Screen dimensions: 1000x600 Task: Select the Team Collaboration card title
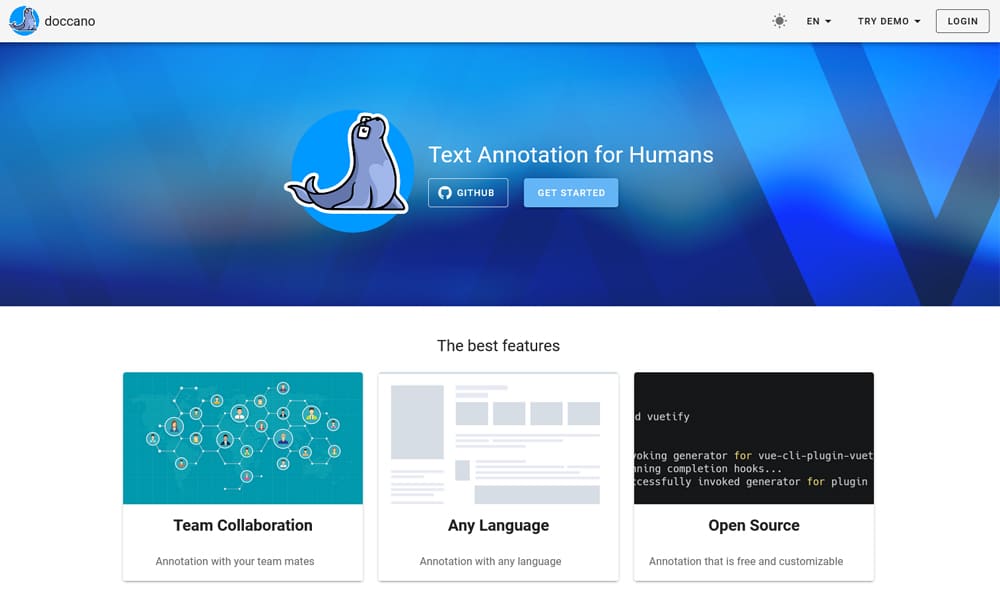tap(243, 525)
